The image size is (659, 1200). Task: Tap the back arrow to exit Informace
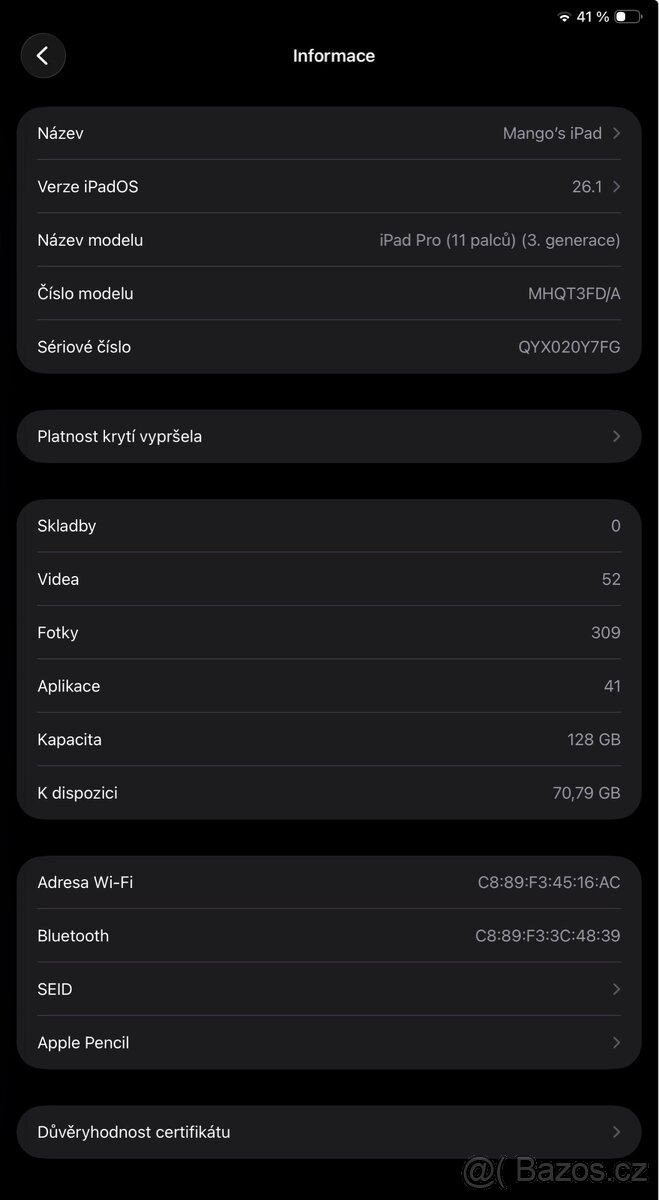coord(43,55)
